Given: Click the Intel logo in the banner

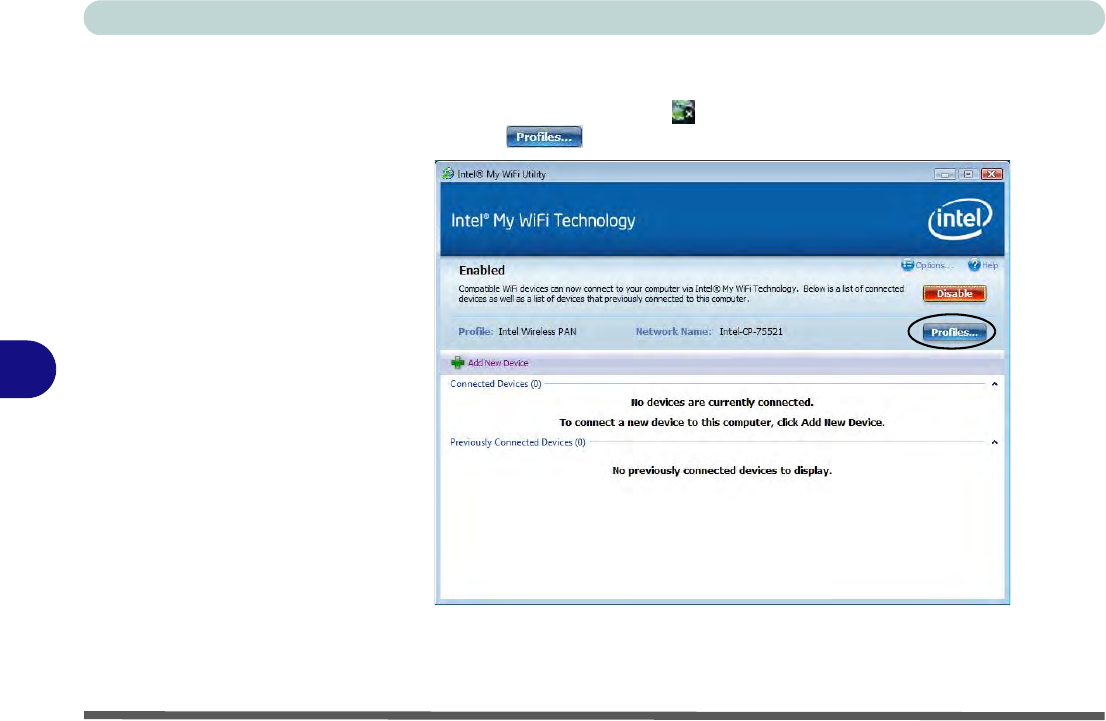Looking at the screenshot, I should click(960, 219).
